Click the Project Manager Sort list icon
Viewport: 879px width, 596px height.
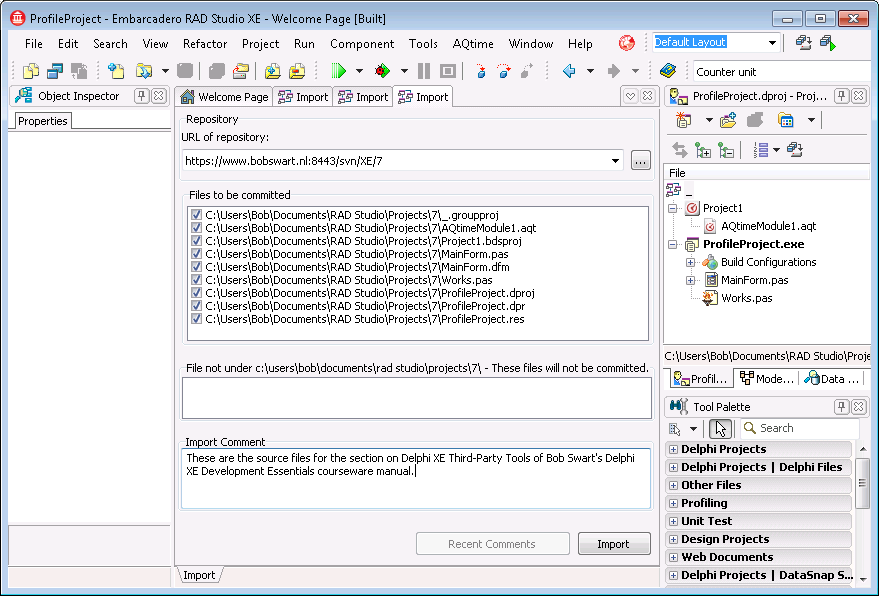coord(761,150)
